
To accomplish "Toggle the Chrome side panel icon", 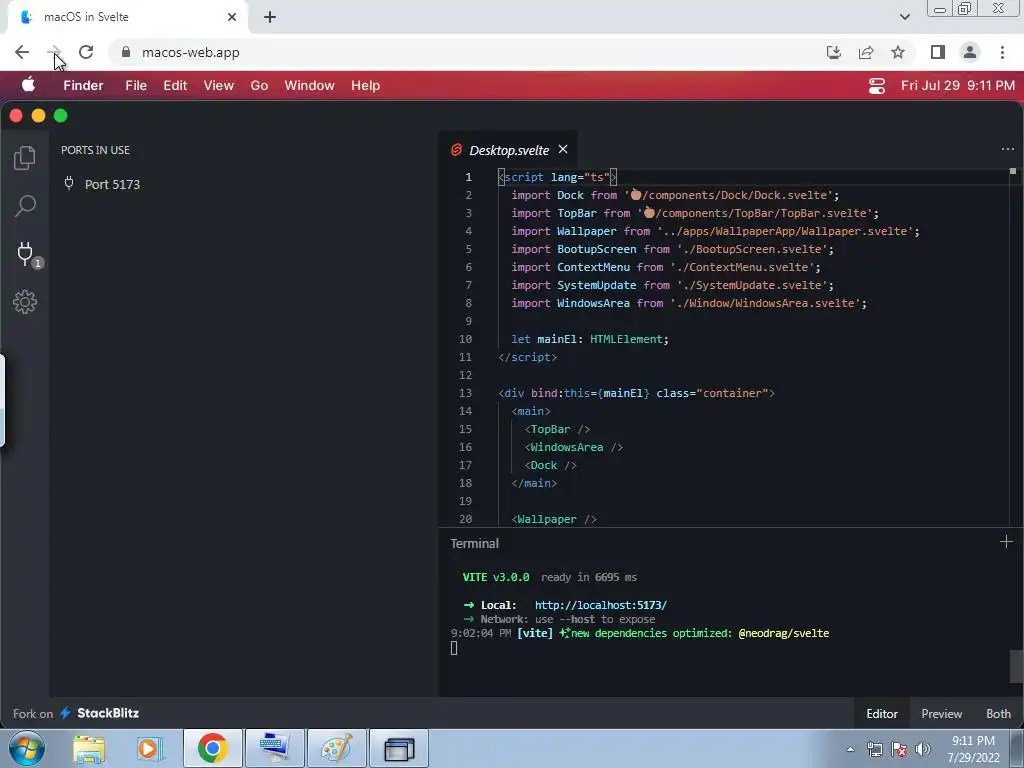I will click(938, 52).
